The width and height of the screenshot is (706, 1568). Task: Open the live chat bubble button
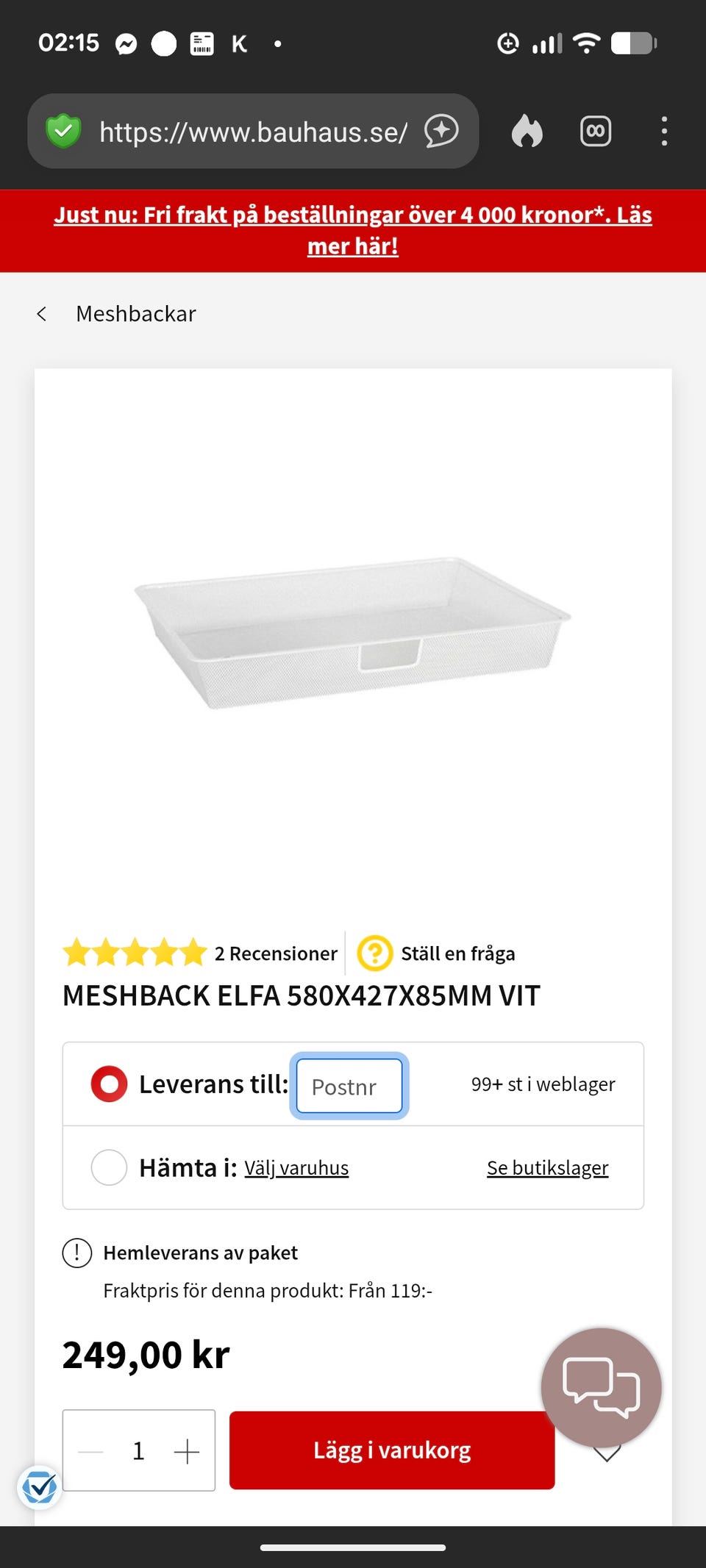[x=601, y=1387]
